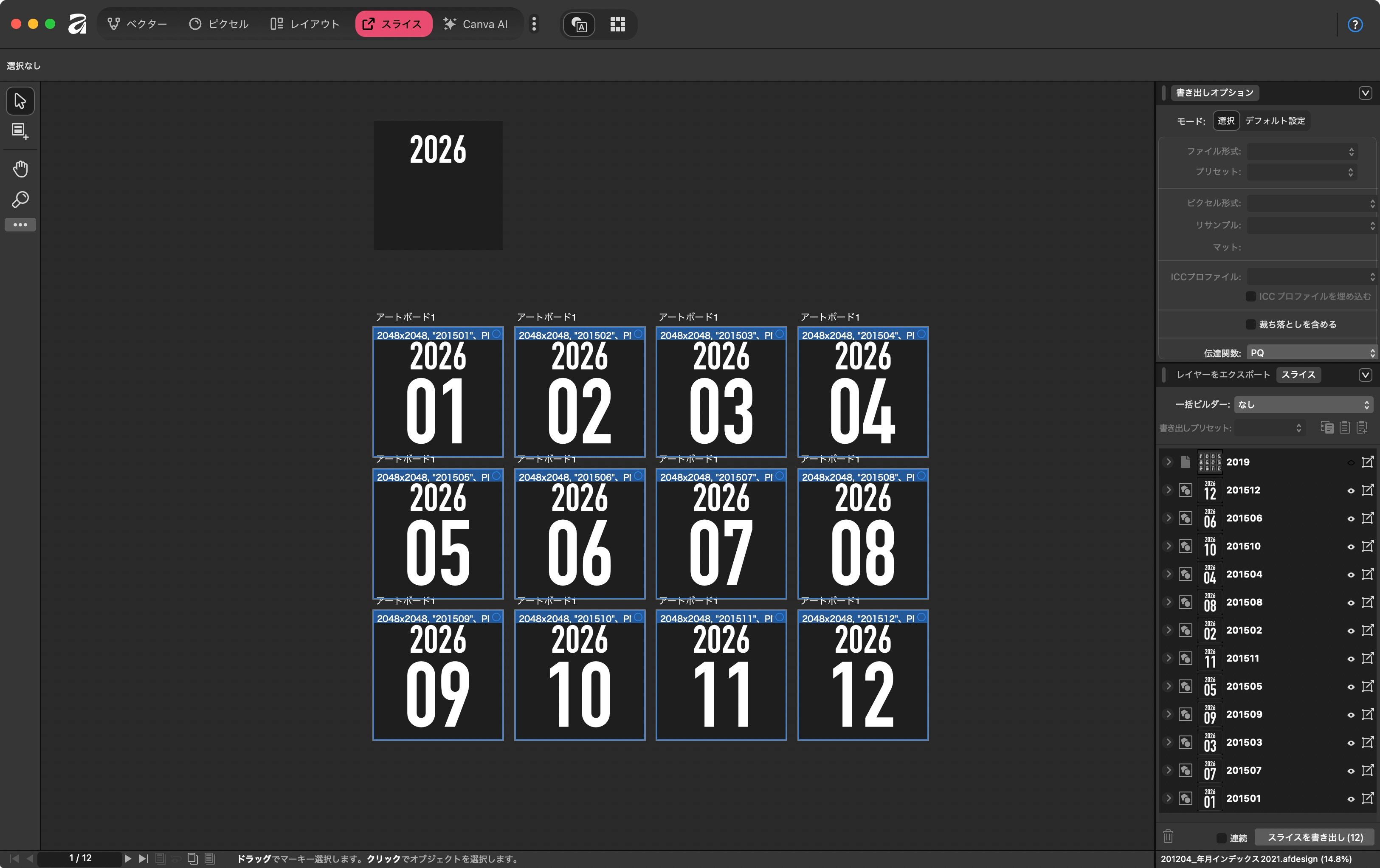Click the help question mark icon

click(1355, 25)
